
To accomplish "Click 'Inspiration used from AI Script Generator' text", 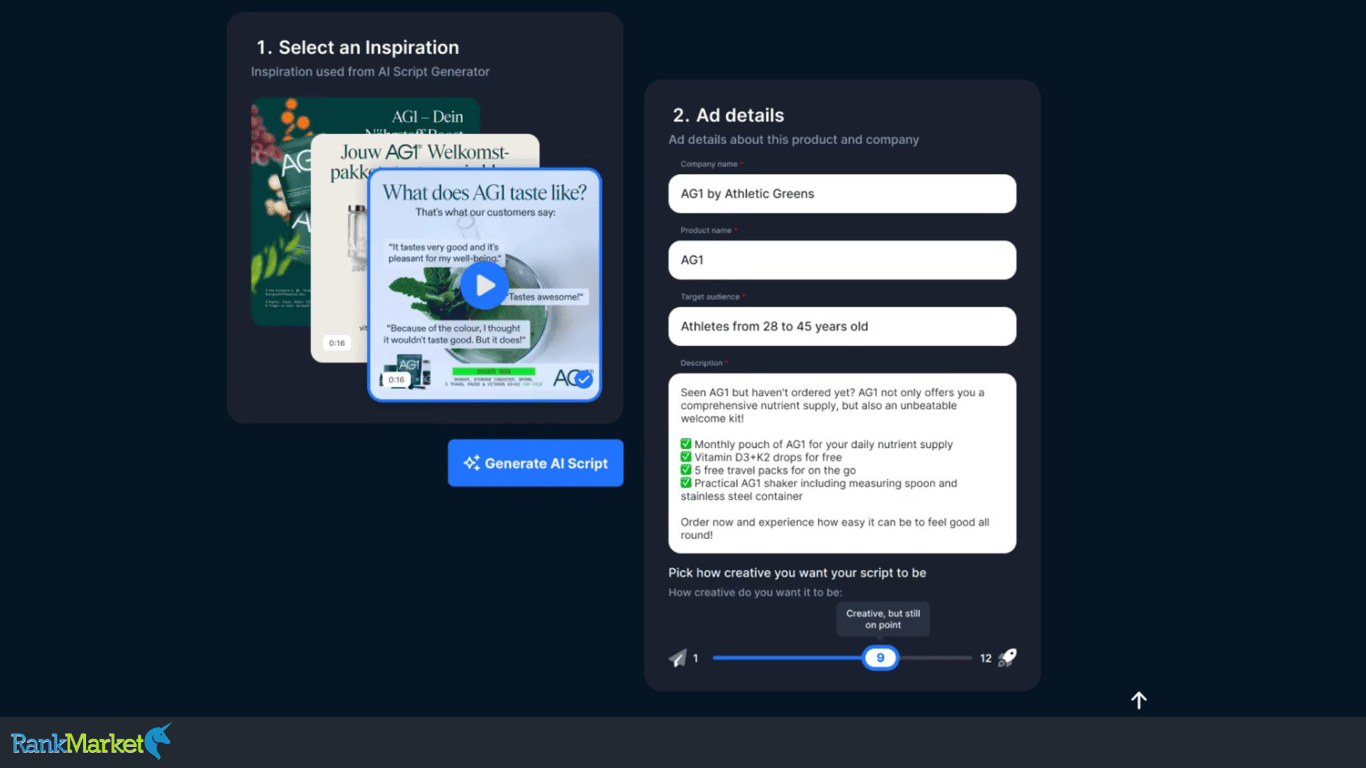I will click(370, 72).
